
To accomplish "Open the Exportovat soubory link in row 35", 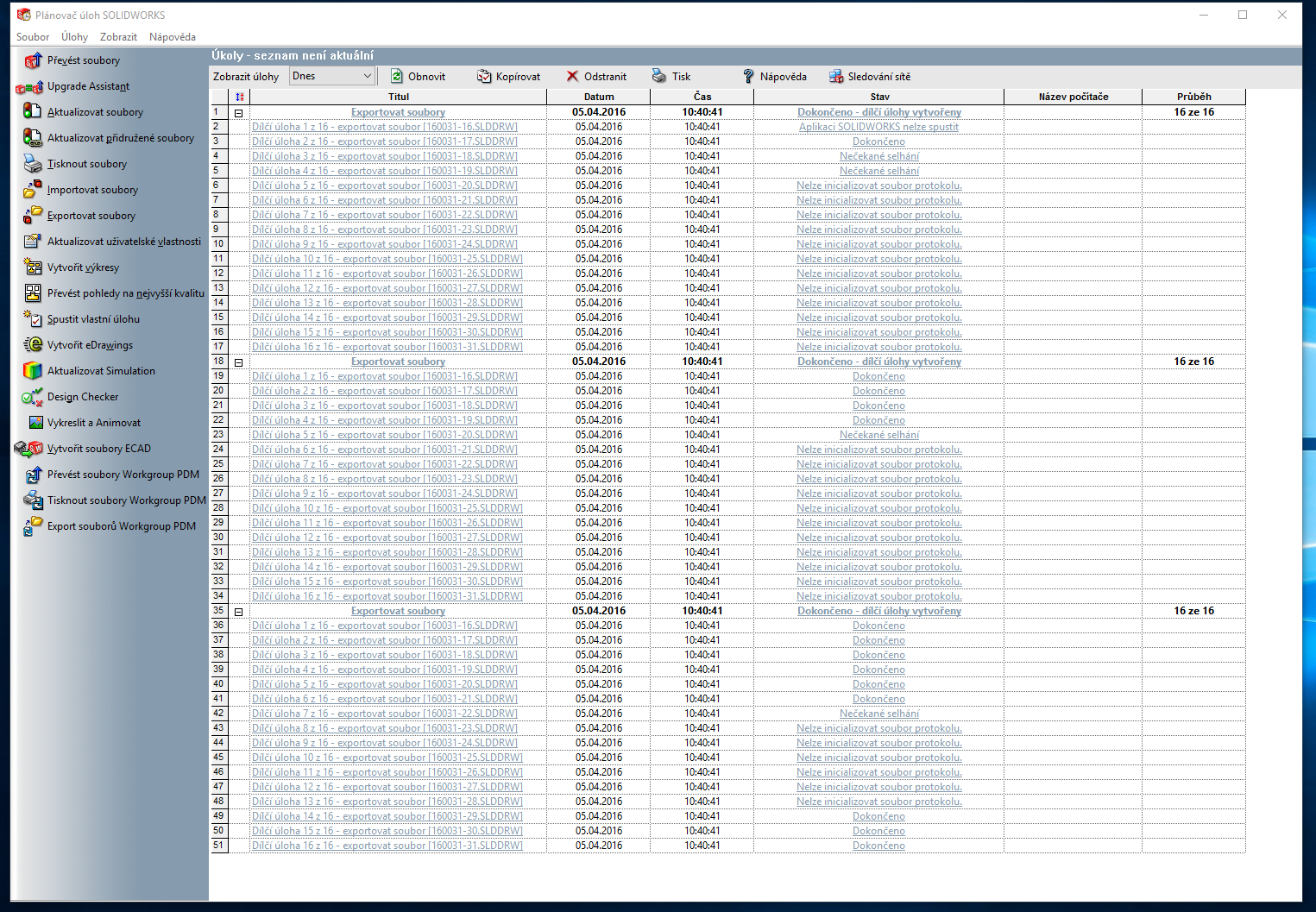I will (x=398, y=611).
